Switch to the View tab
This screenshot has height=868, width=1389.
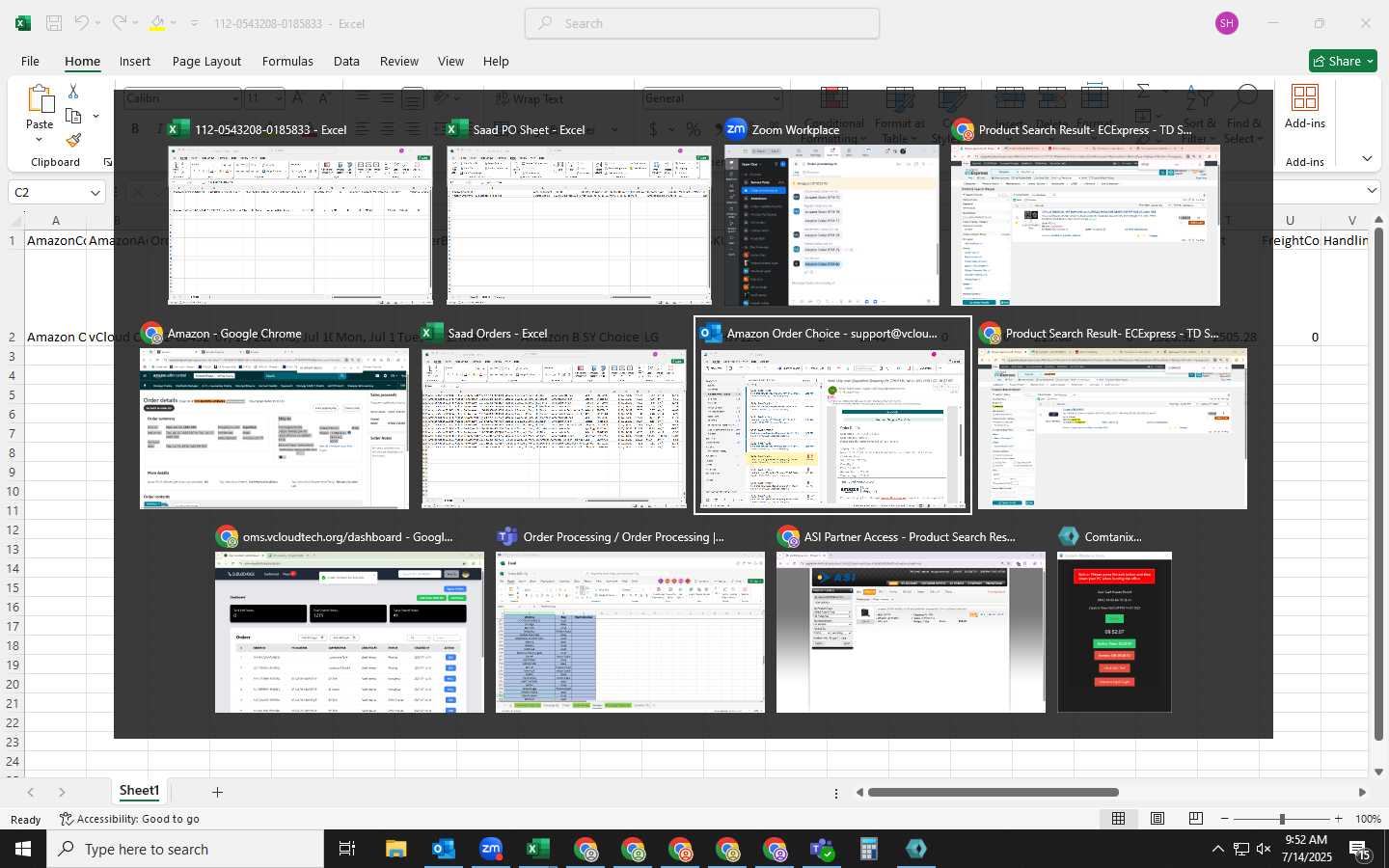pos(450,61)
